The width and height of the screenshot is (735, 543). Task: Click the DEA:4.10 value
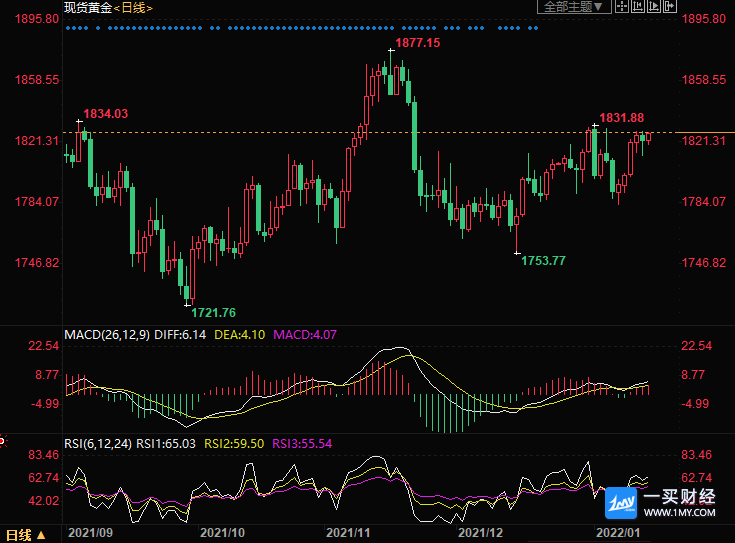[240, 335]
